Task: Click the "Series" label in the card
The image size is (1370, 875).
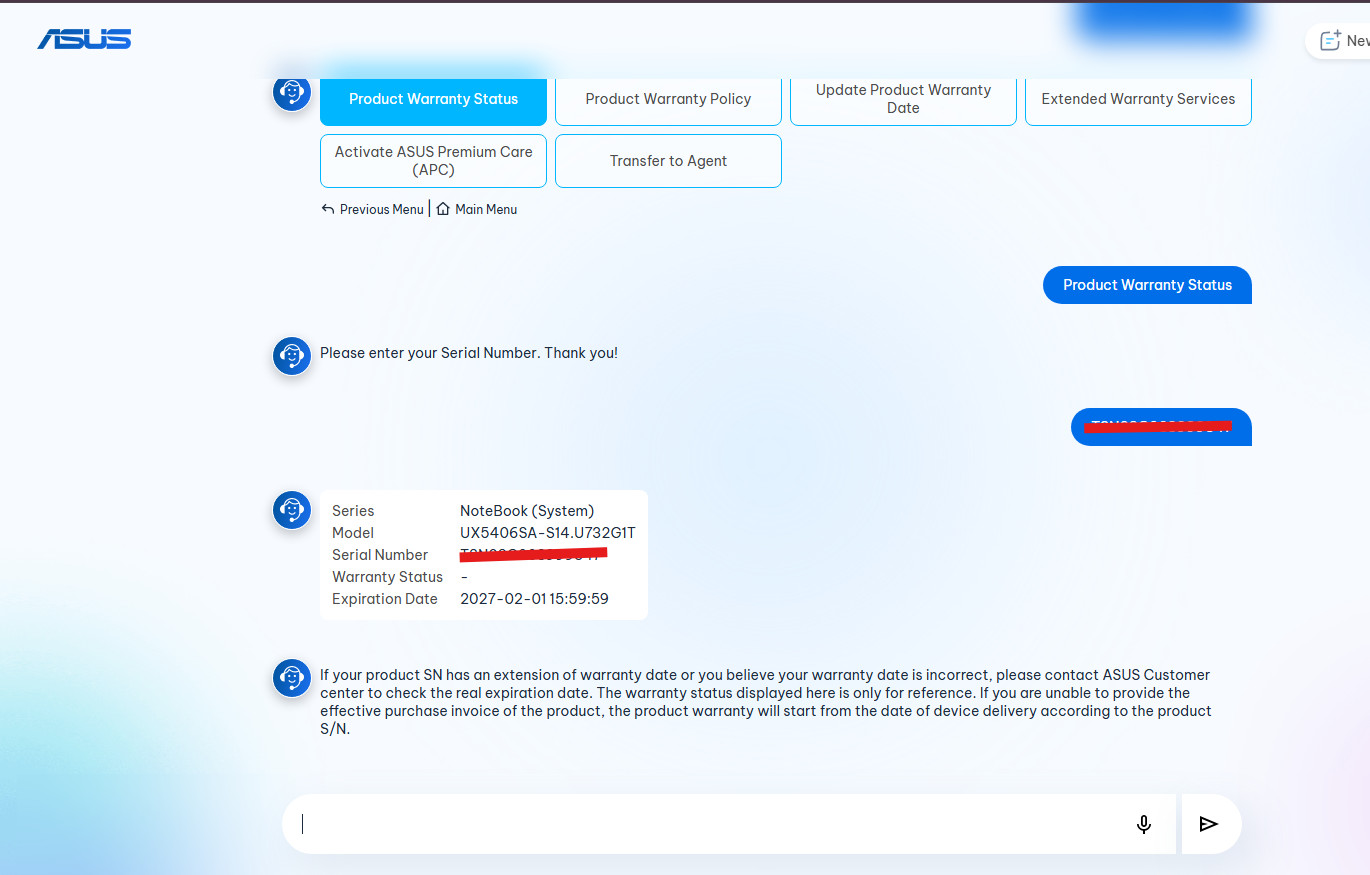Action: (x=353, y=511)
